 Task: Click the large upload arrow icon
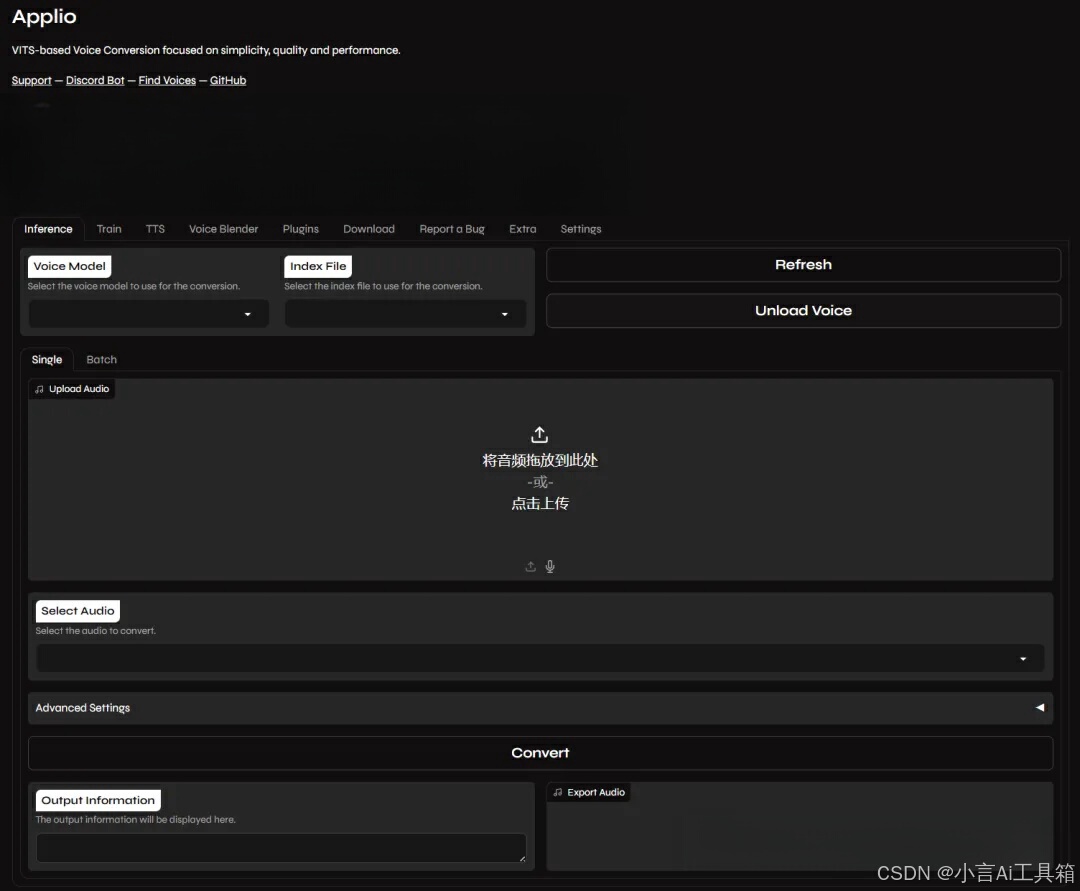[539, 434]
